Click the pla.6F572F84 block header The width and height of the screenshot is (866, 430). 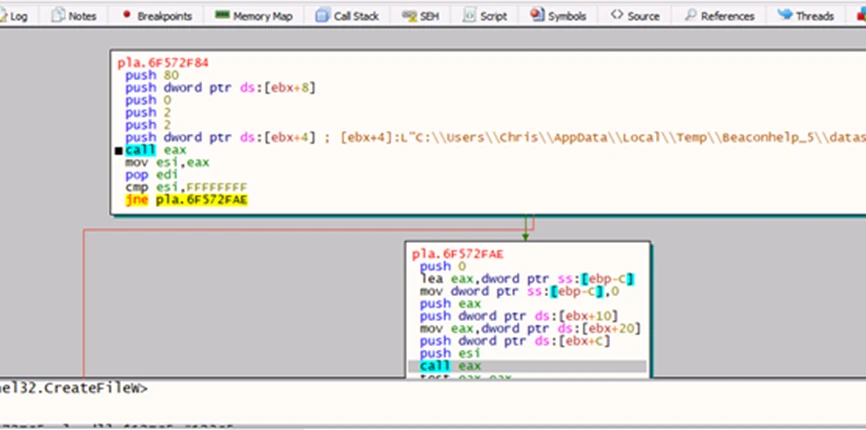tap(162, 62)
